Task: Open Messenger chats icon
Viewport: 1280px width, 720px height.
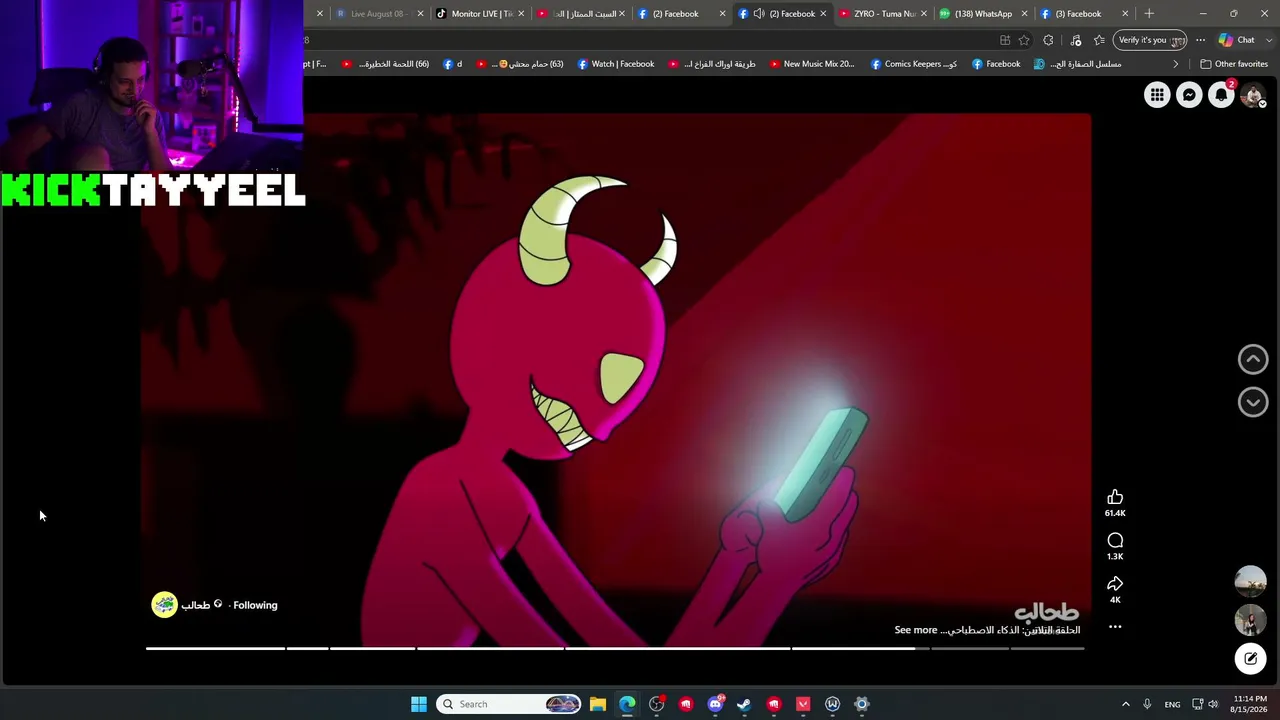Action: 1189,95
